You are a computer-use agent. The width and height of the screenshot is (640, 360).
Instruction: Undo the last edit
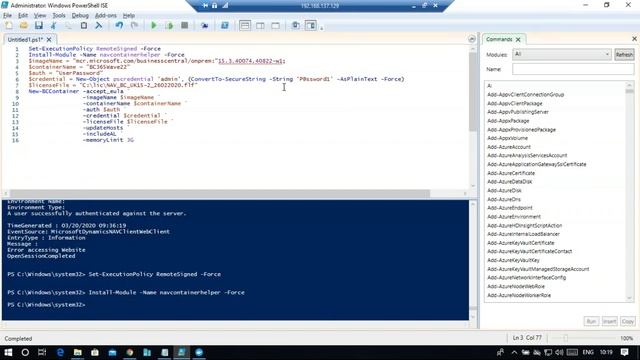point(119,25)
